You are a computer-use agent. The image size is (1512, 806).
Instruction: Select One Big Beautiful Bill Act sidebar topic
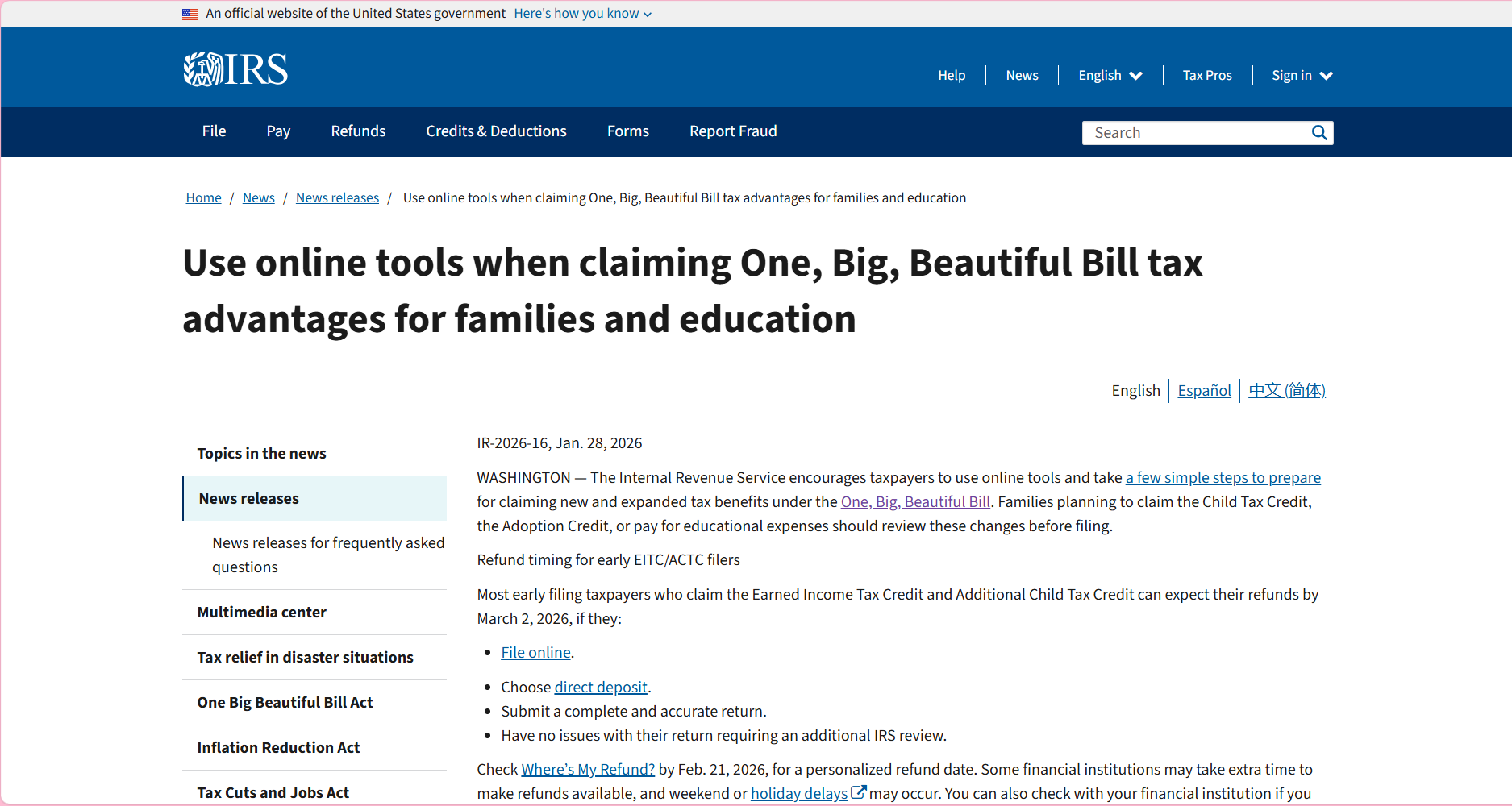pyautogui.click(x=285, y=702)
